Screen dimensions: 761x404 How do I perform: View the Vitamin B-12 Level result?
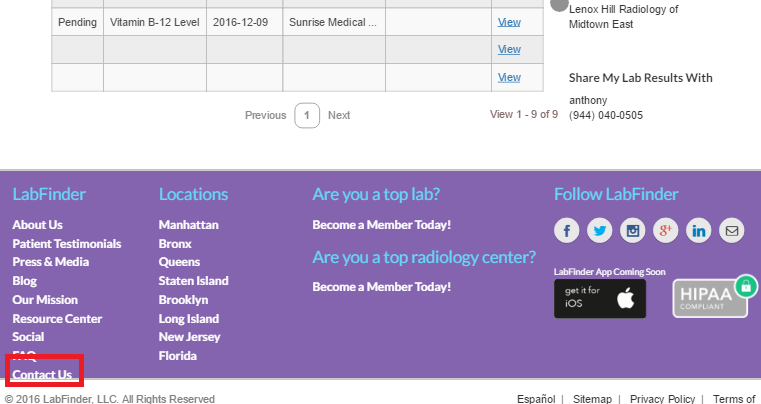click(x=509, y=21)
